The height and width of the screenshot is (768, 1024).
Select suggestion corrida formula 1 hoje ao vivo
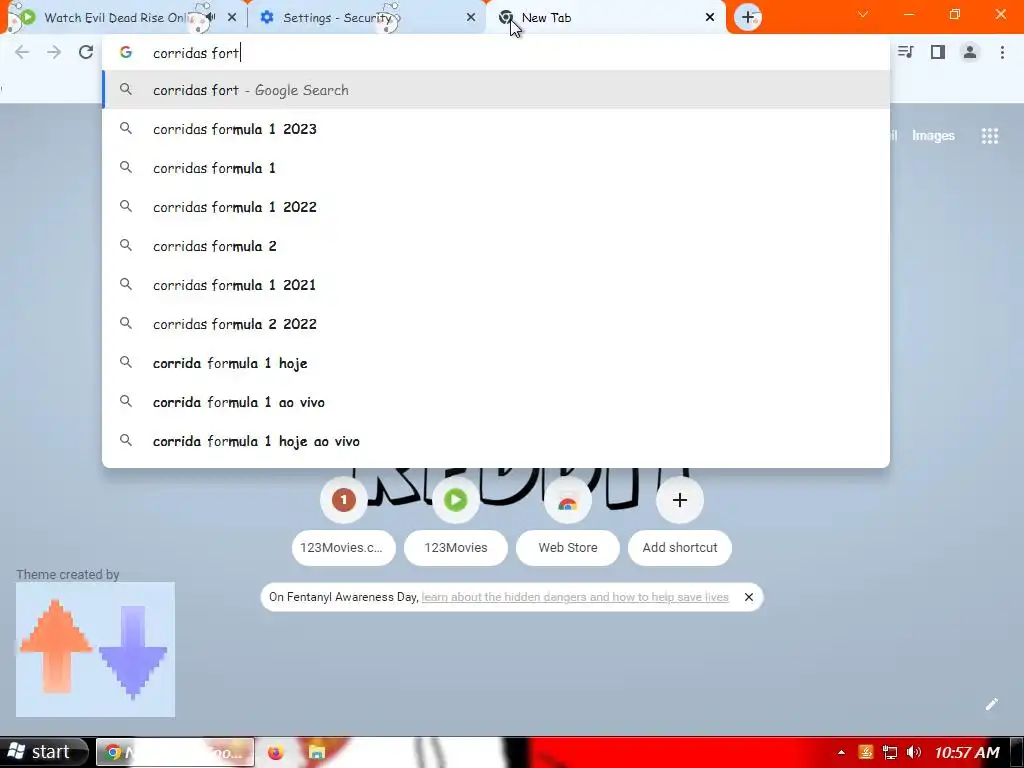coord(496,441)
